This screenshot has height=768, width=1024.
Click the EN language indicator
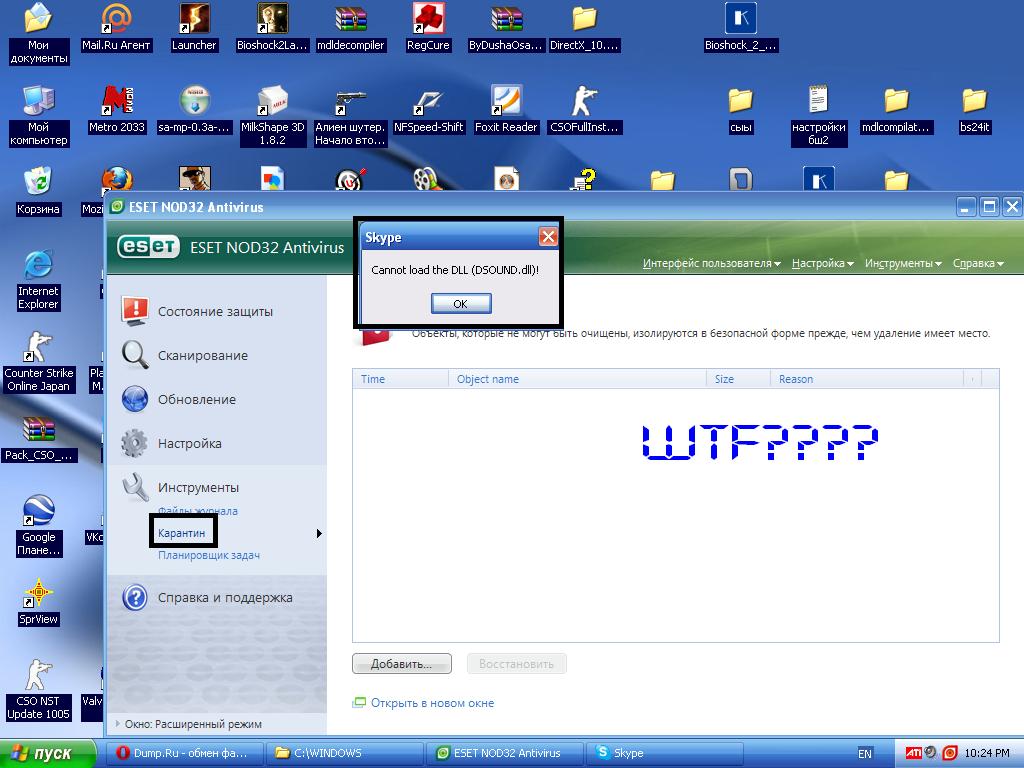pyautogui.click(x=865, y=754)
